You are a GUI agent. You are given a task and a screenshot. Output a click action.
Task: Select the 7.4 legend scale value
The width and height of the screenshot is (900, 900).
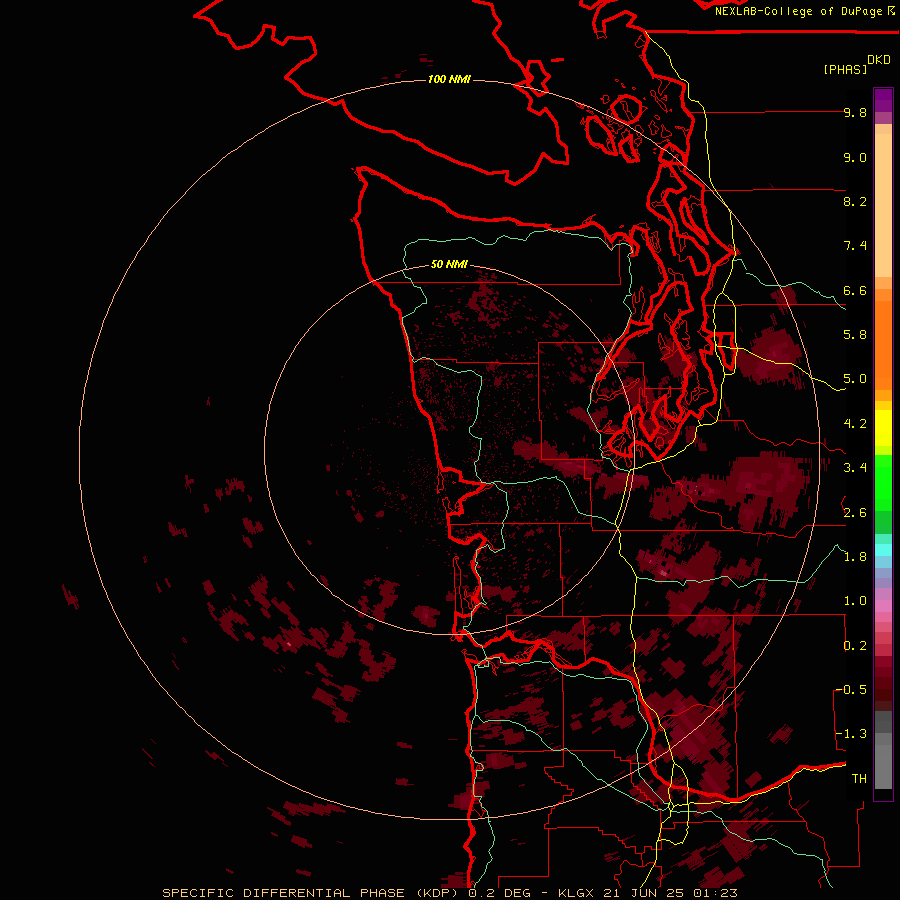[855, 246]
